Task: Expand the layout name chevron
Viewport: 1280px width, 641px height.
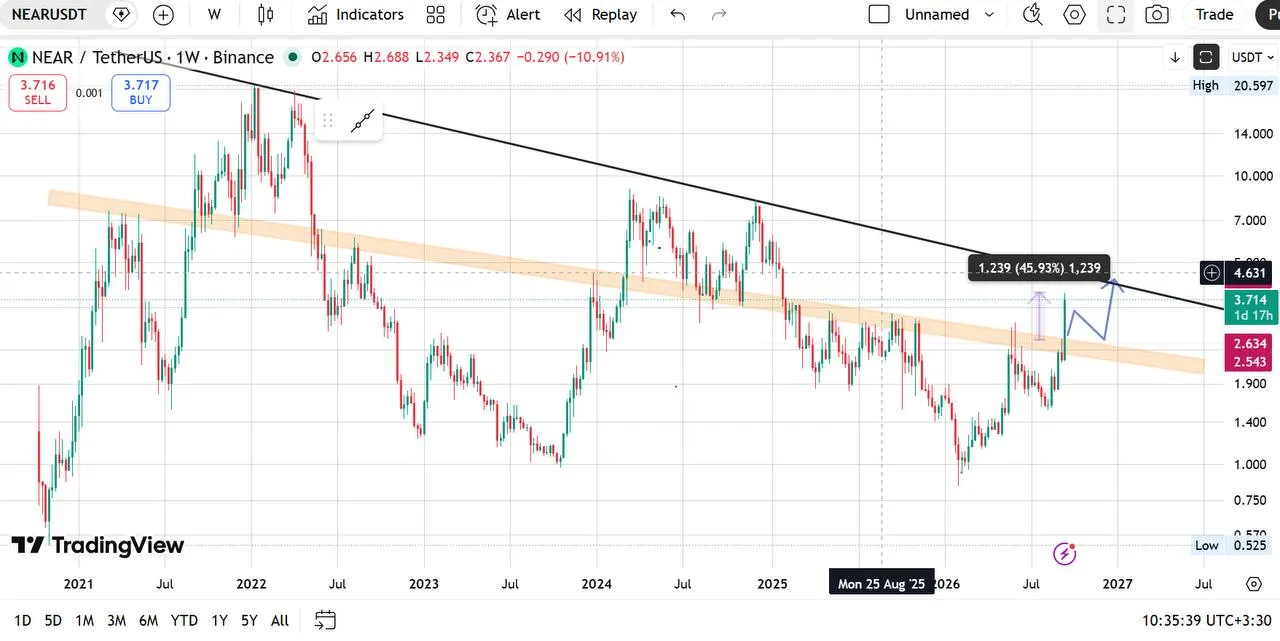Action: (990, 15)
